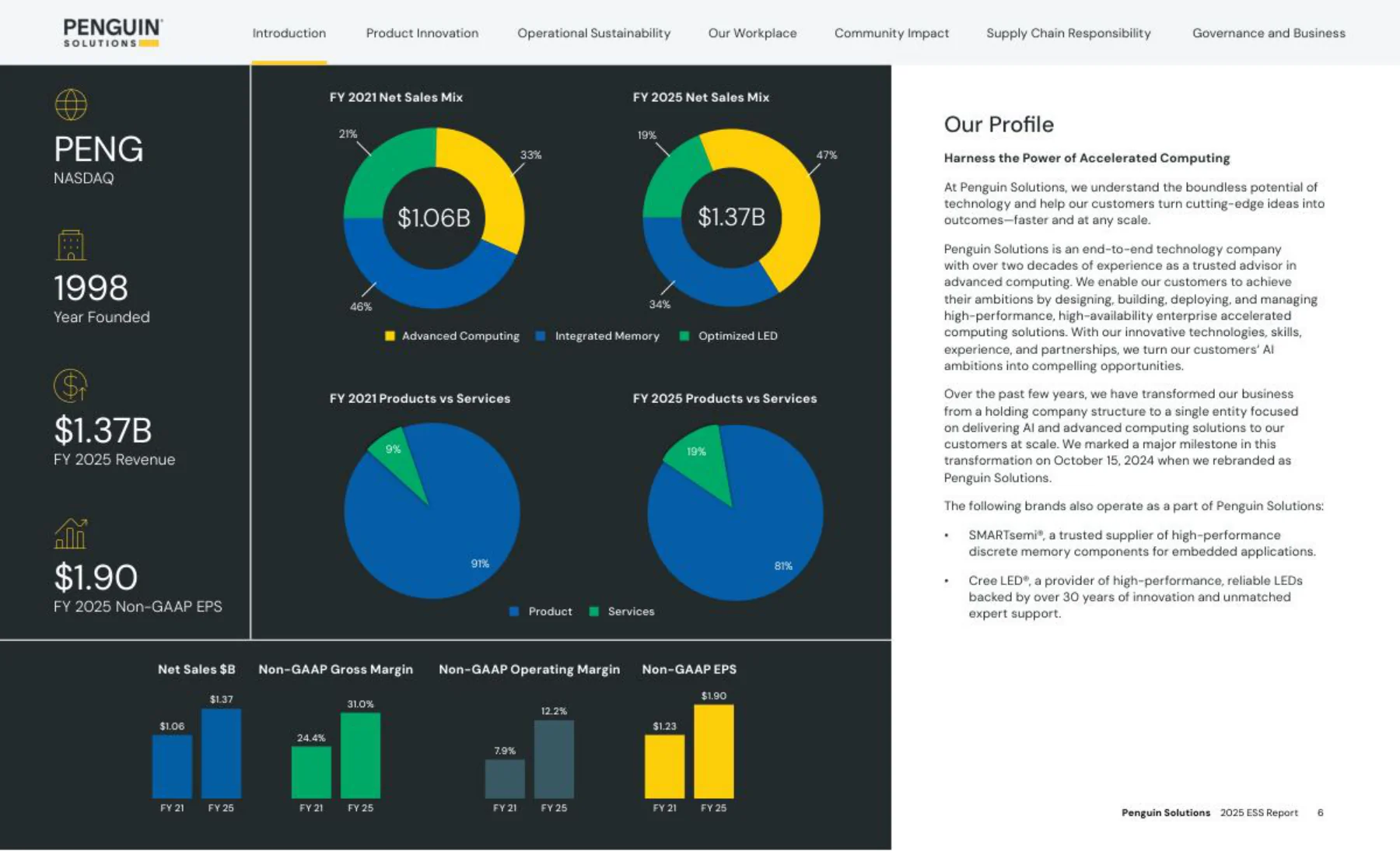The image size is (1400, 851).
Task: Click the Cree LED bullet text
Action: 1136,597
